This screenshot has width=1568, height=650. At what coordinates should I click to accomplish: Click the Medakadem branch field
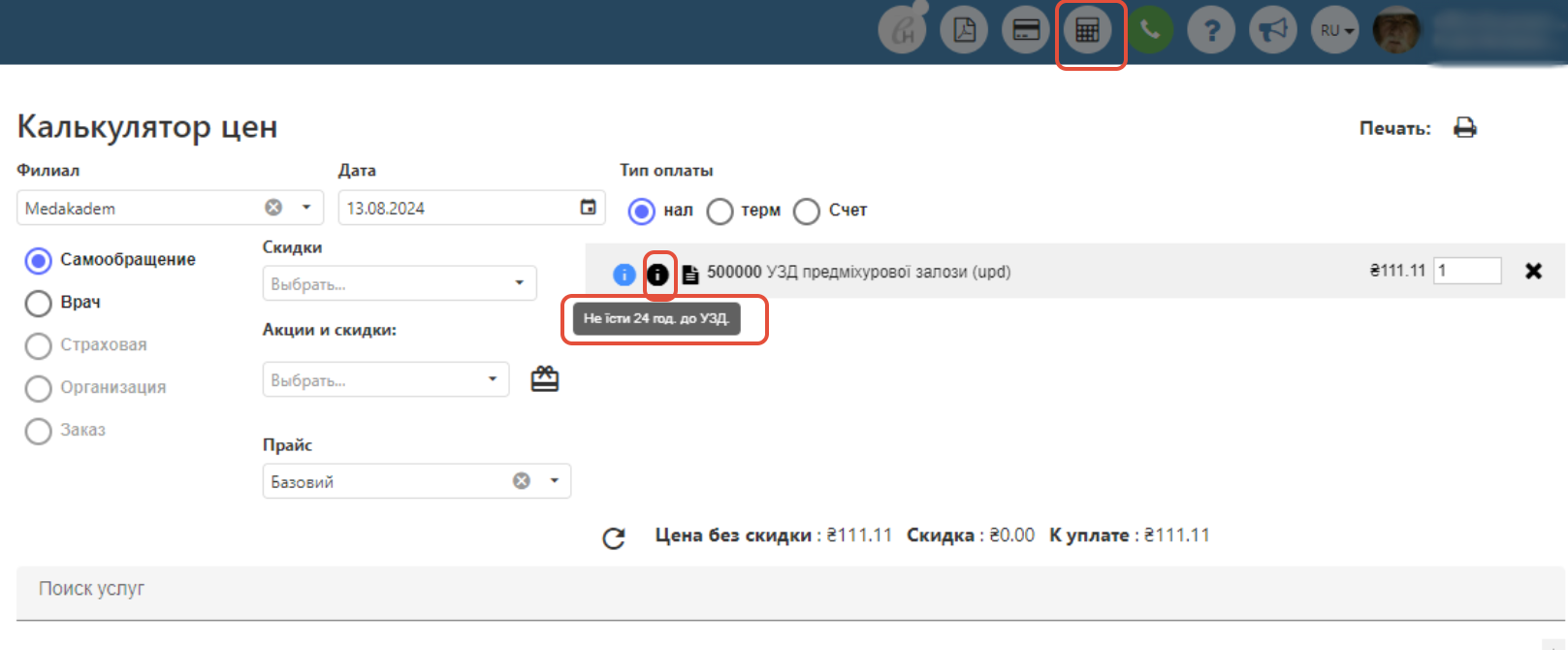pyautogui.click(x=170, y=208)
